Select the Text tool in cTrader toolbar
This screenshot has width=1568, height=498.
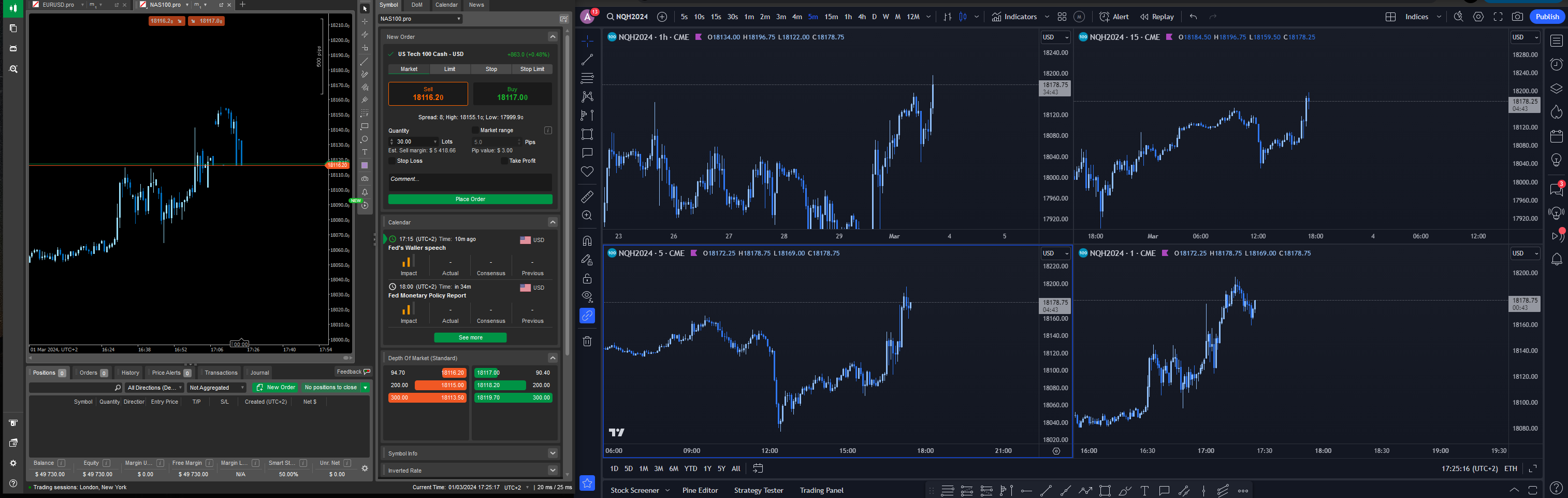[365, 152]
